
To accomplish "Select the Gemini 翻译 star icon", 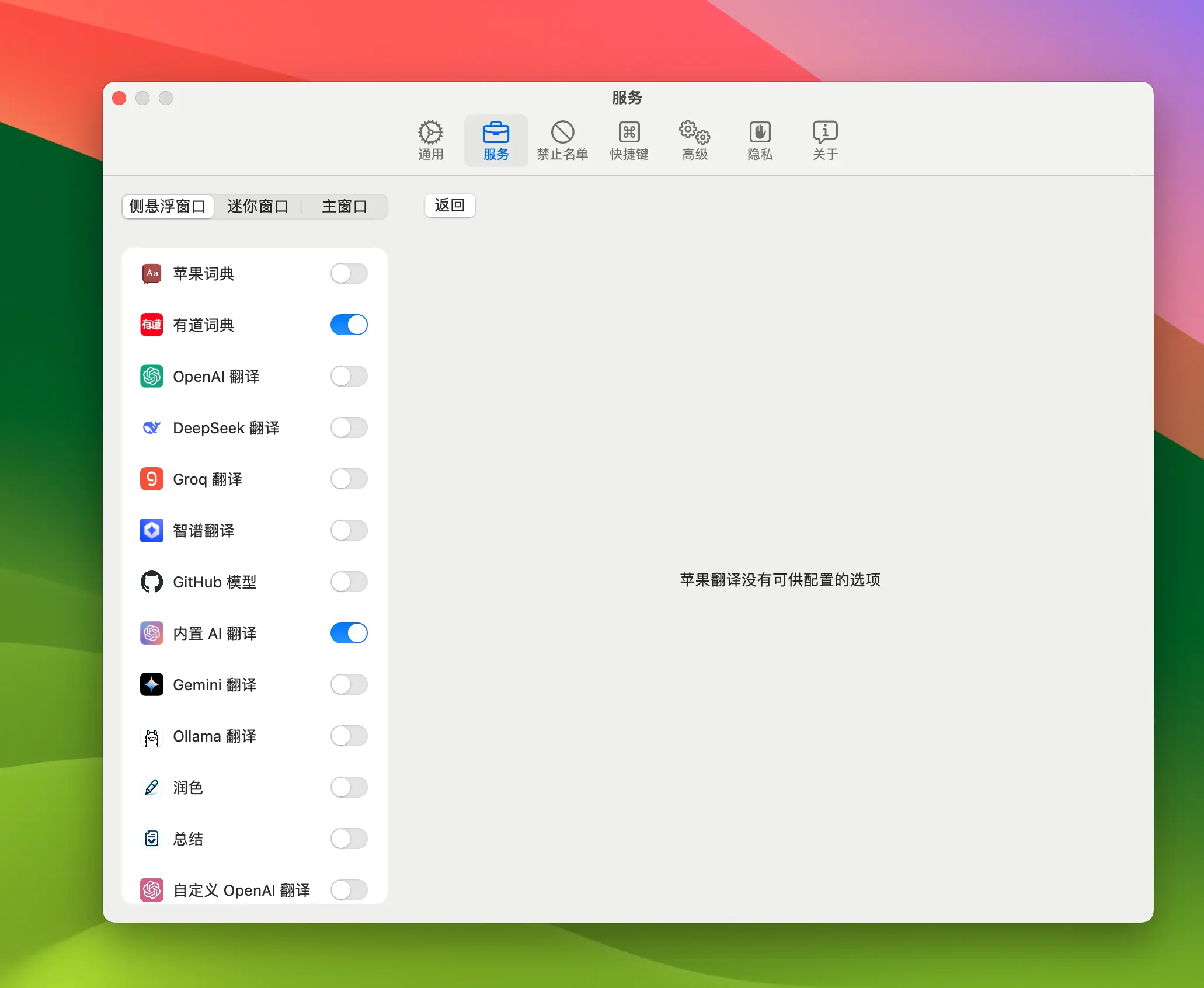I will (x=152, y=685).
